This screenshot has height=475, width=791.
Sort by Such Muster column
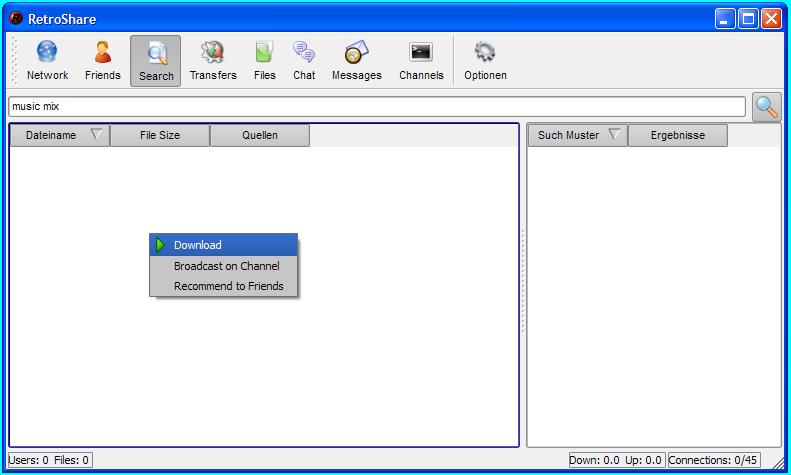578,135
